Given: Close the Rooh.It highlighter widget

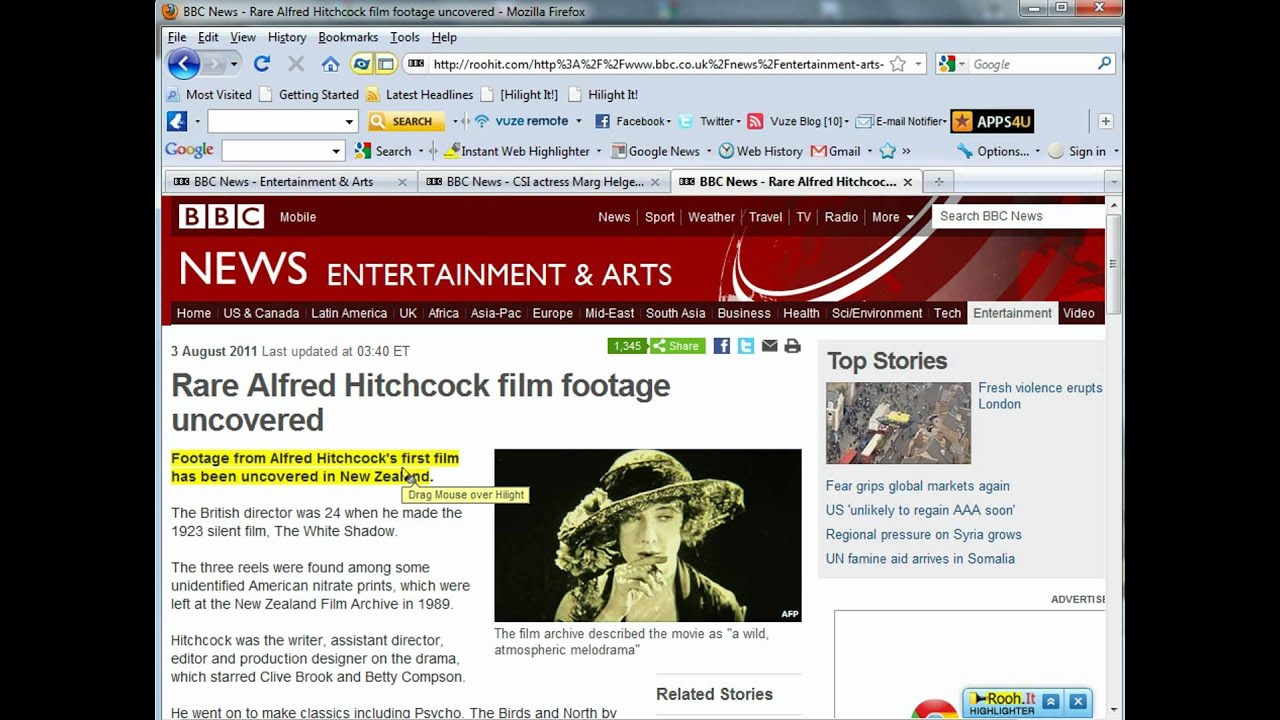Looking at the screenshot, I should [1078, 702].
